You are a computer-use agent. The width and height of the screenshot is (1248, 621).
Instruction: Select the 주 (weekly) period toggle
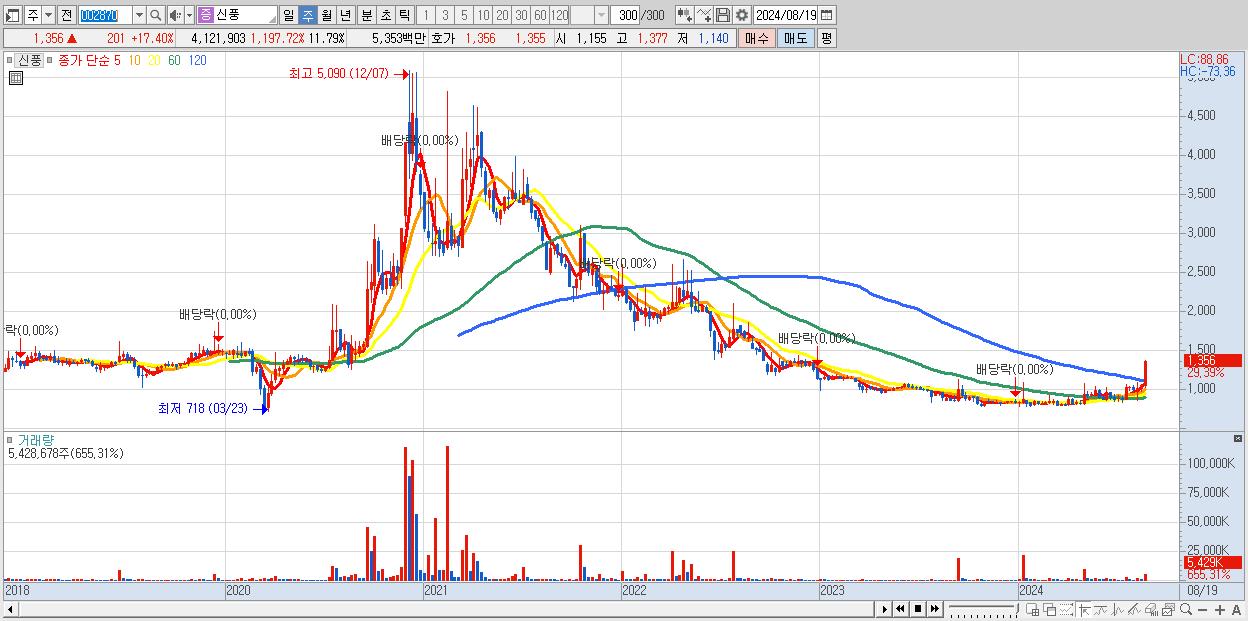pyautogui.click(x=307, y=15)
